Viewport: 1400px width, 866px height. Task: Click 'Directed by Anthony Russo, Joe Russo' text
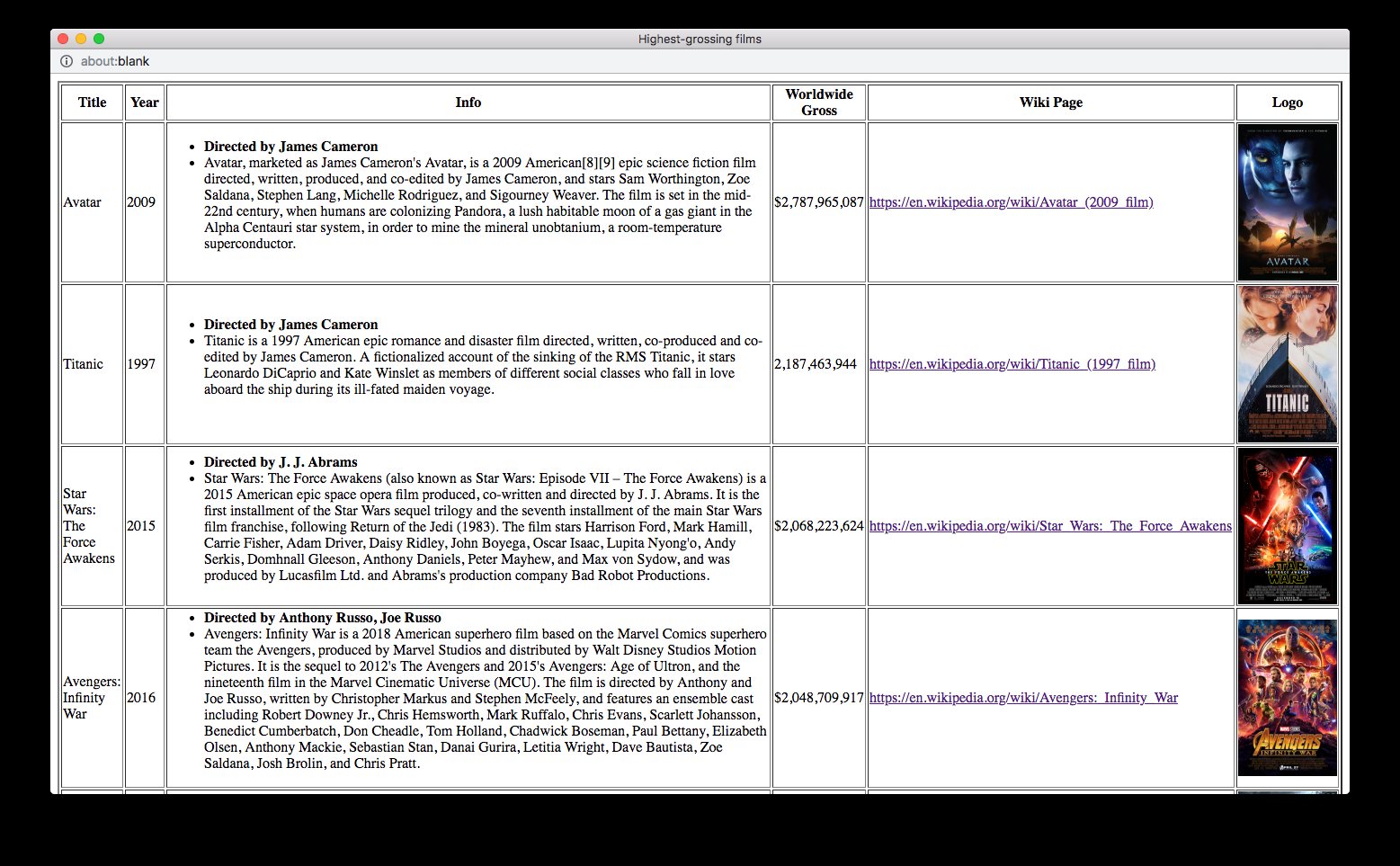pyautogui.click(x=323, y=618)
